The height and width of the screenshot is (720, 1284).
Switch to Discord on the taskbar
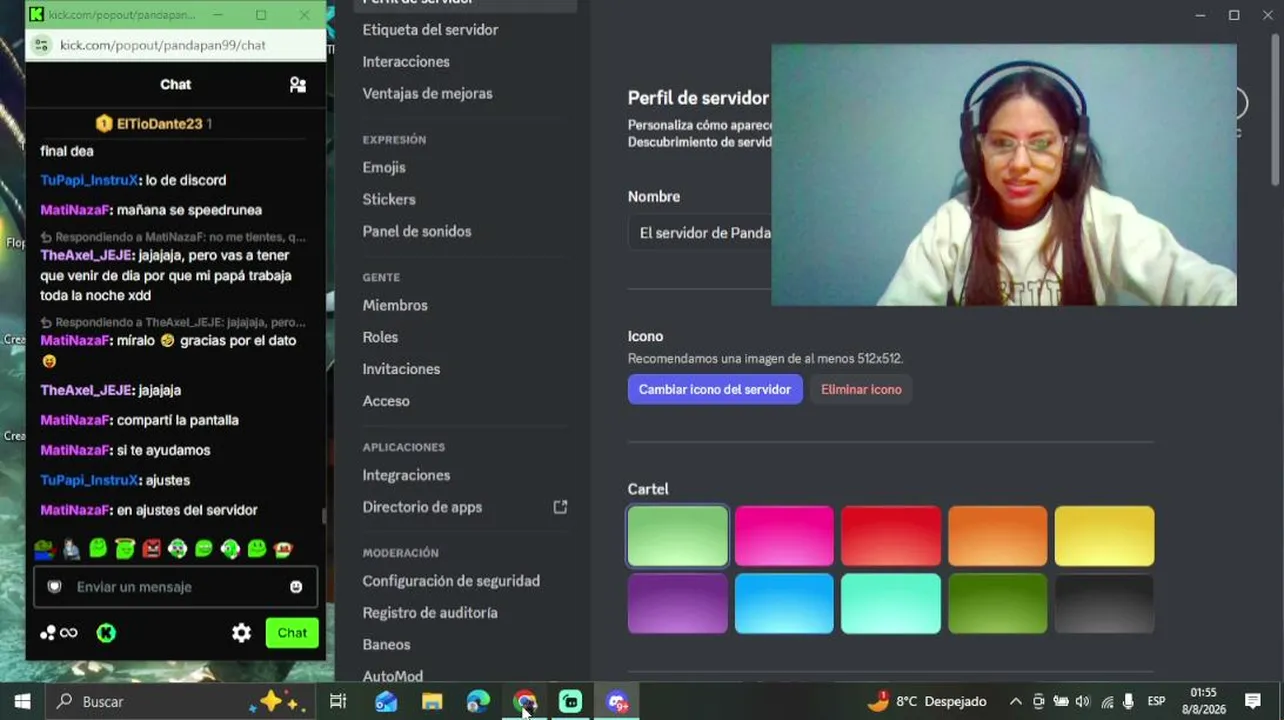617,702
